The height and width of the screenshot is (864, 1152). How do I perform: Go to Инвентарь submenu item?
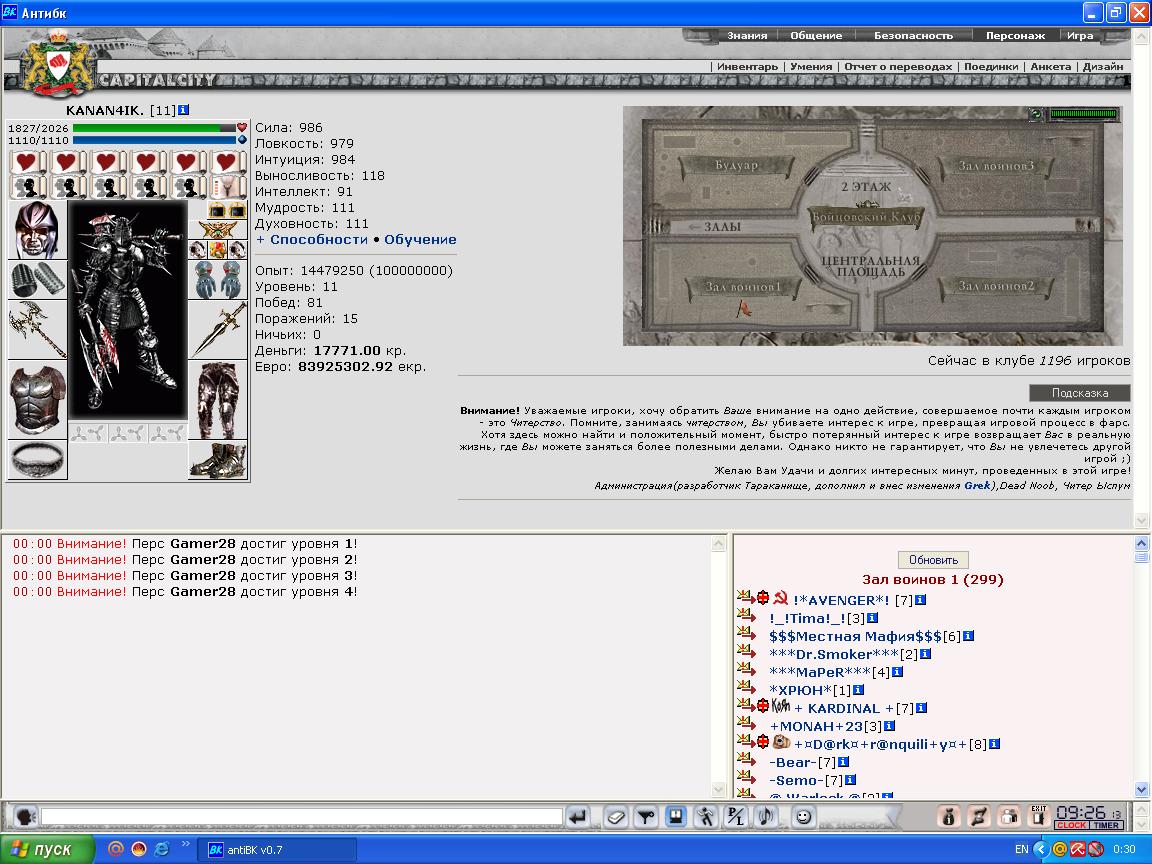(747, 66)
